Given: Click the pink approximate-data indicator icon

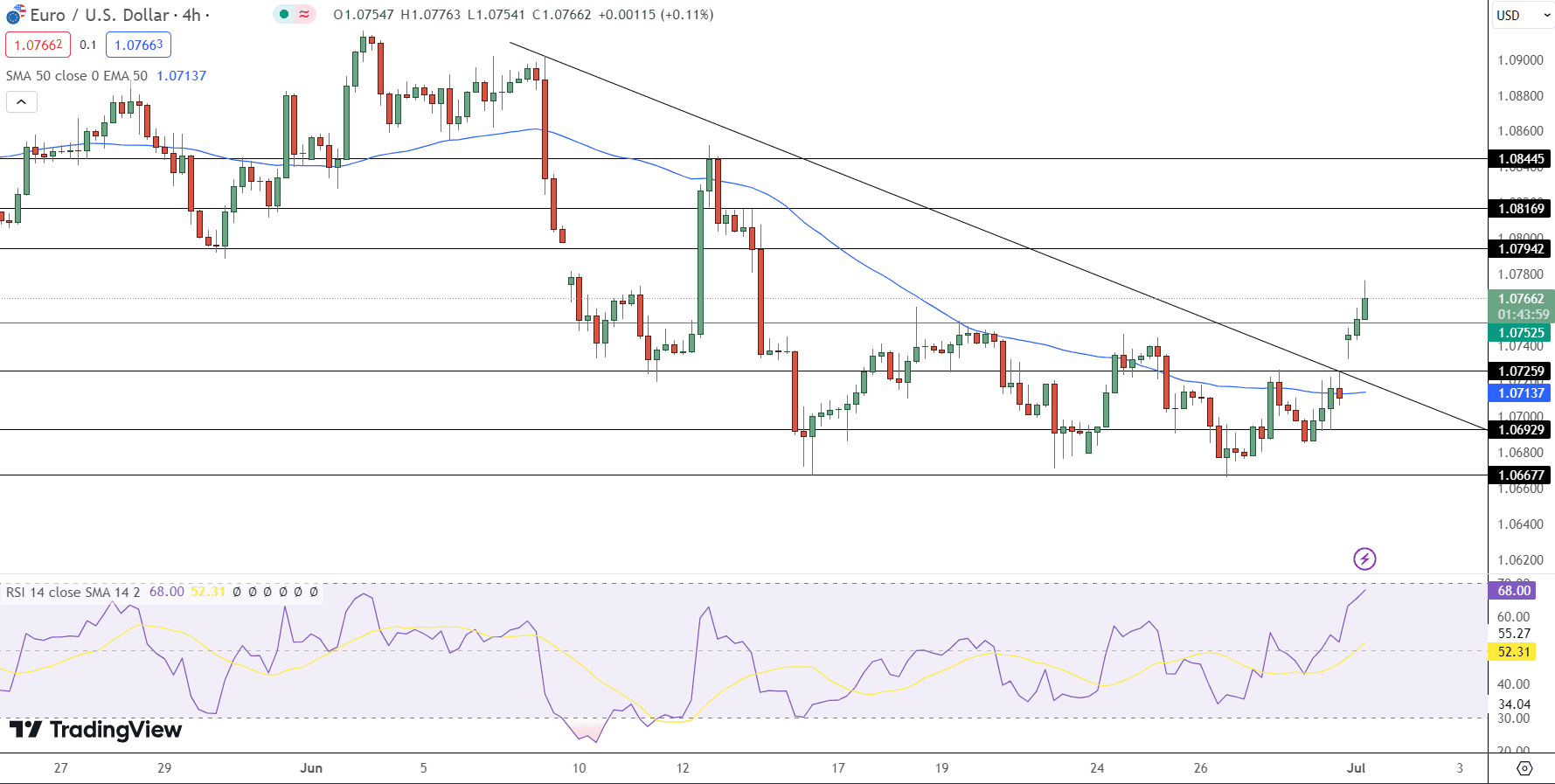Looking at the screenshot, I should coord(304,14).
